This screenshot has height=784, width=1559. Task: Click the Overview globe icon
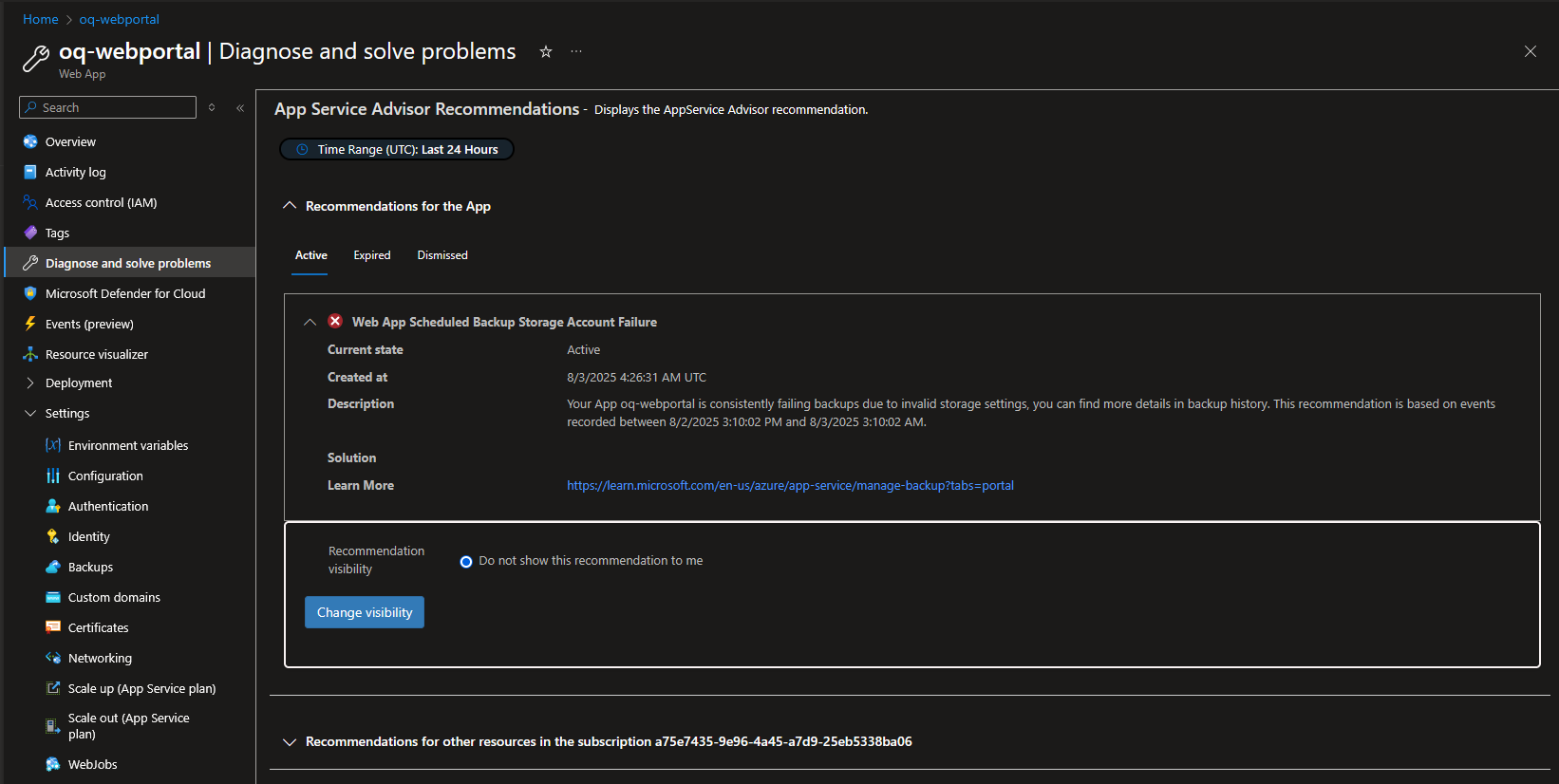(x=30, y=141)
